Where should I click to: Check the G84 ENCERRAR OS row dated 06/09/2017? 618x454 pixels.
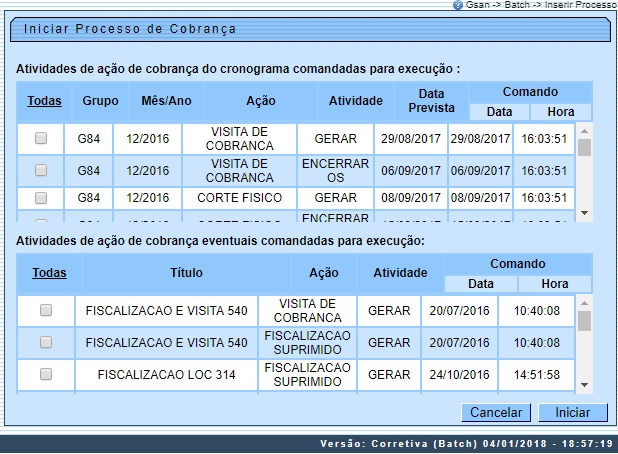point(41,170)
